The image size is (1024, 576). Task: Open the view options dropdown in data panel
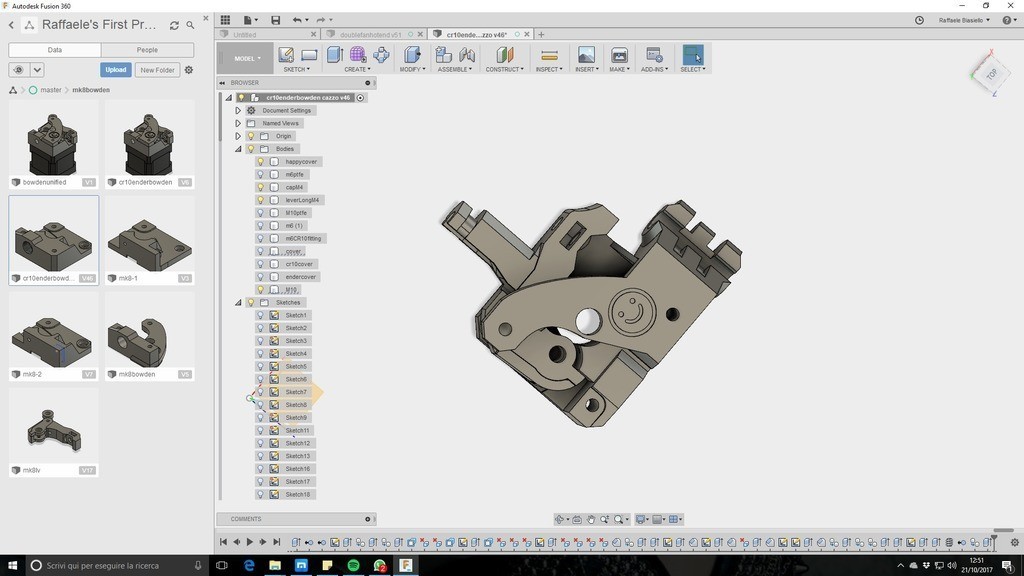click(x=37, y=70)
